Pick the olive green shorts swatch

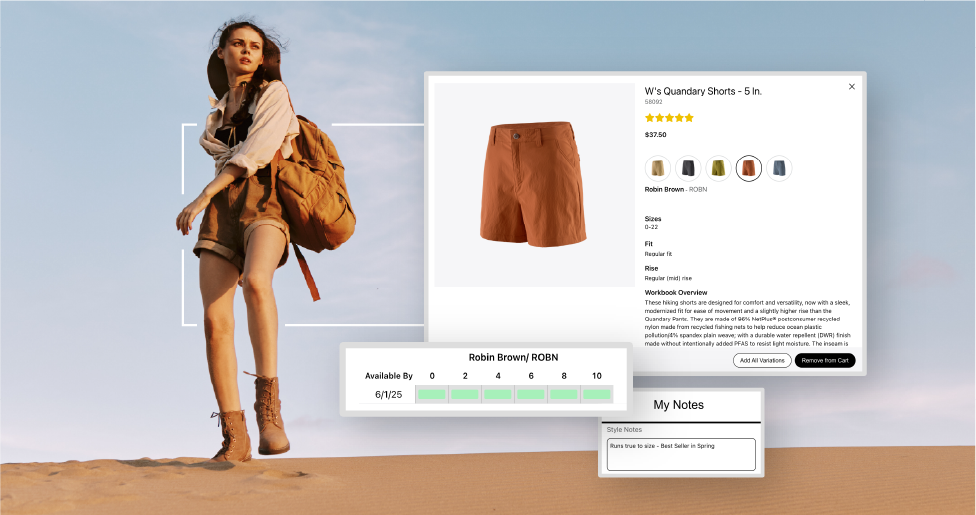click(x=718, y=168)
